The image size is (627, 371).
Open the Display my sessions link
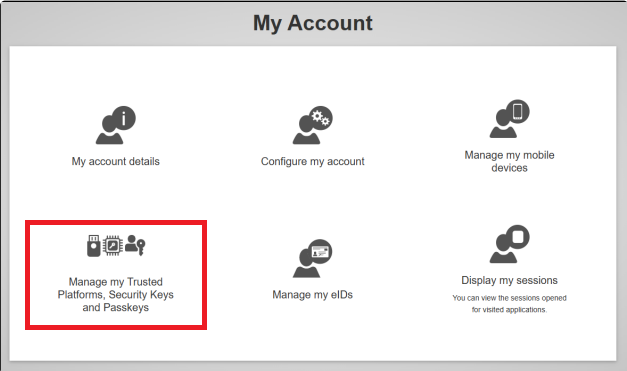tap(509, 280)
